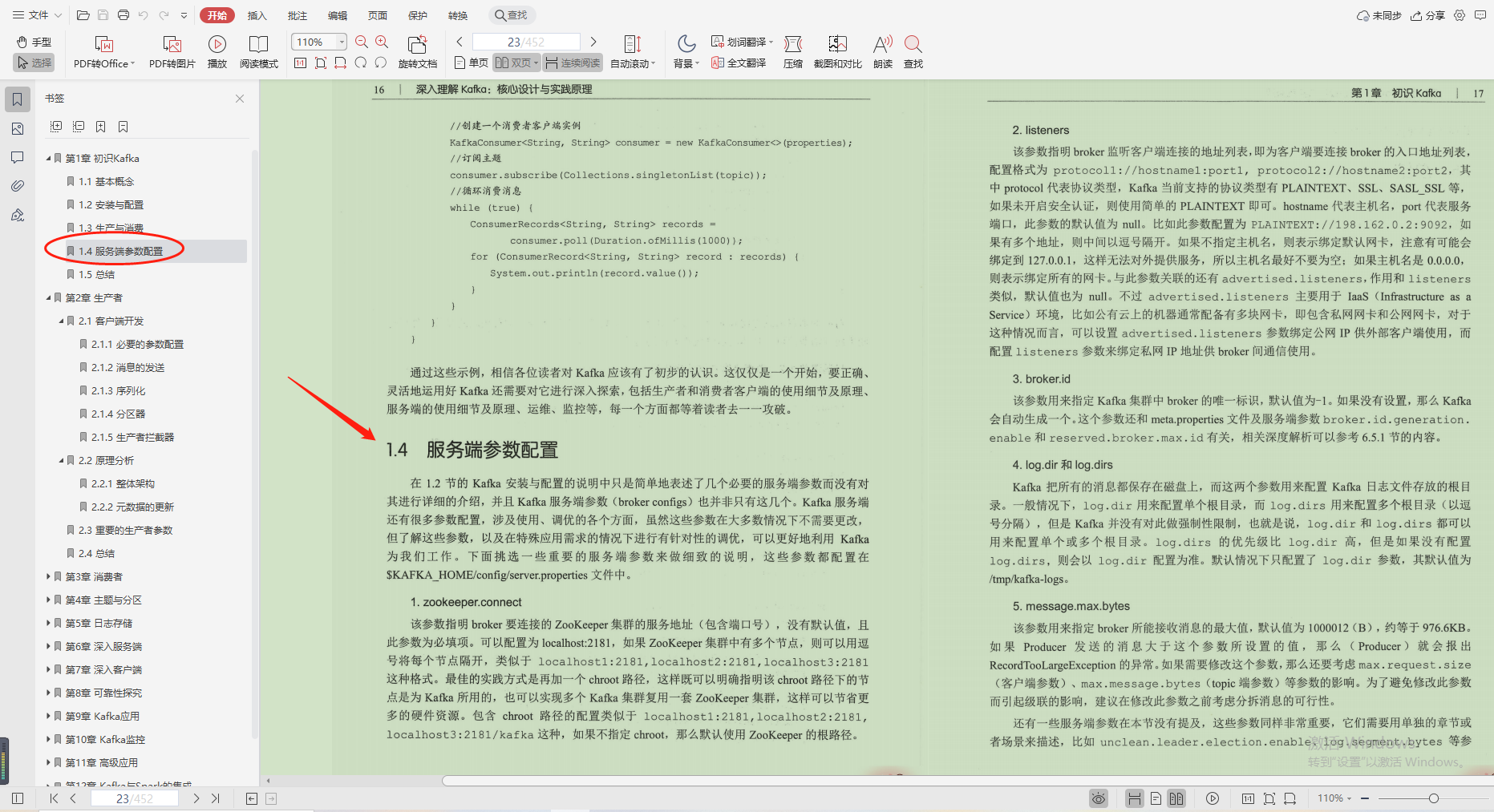Open the 编辑 edit tab
The height and width of the screenshot is (812, 1494).
coord(338,15)
